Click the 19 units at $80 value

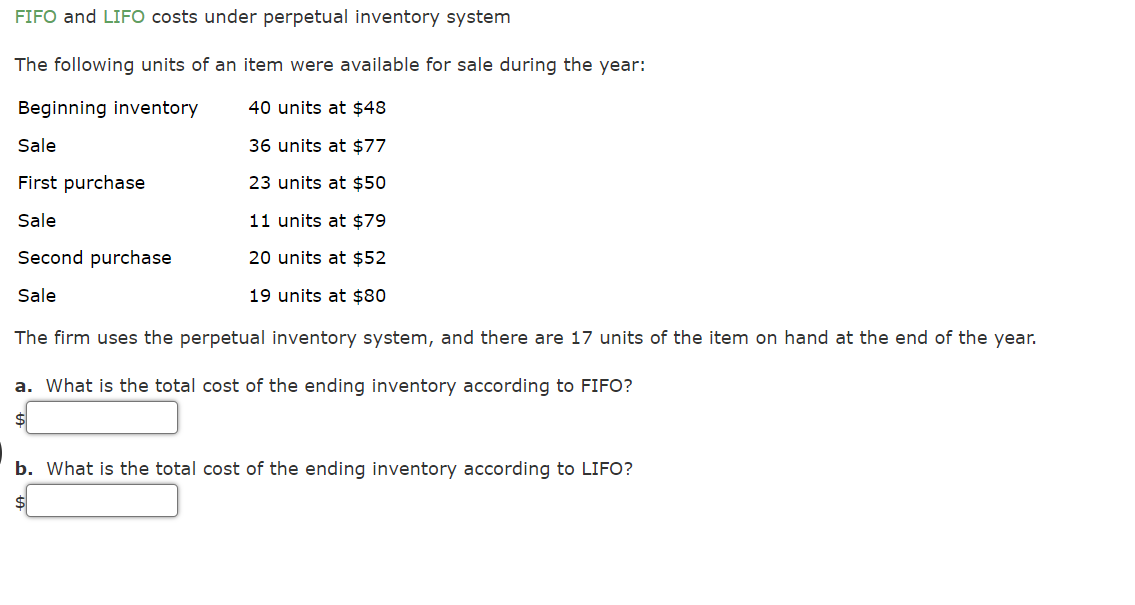coord(317,295)
